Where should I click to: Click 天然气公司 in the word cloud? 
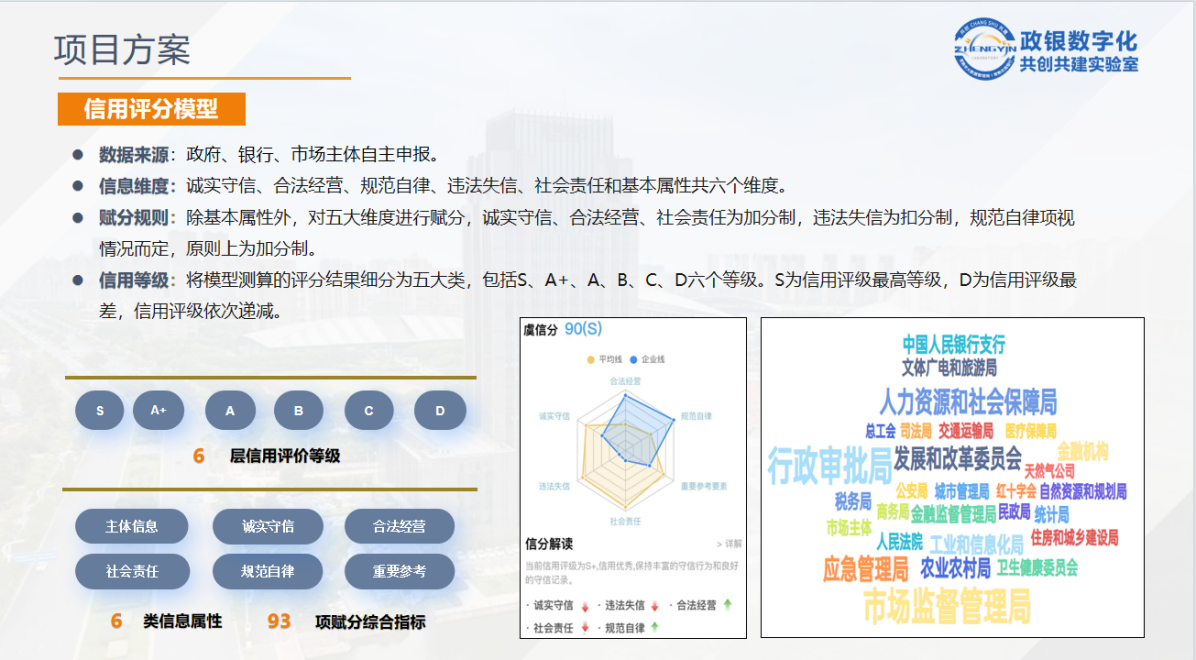point(1050,471)
